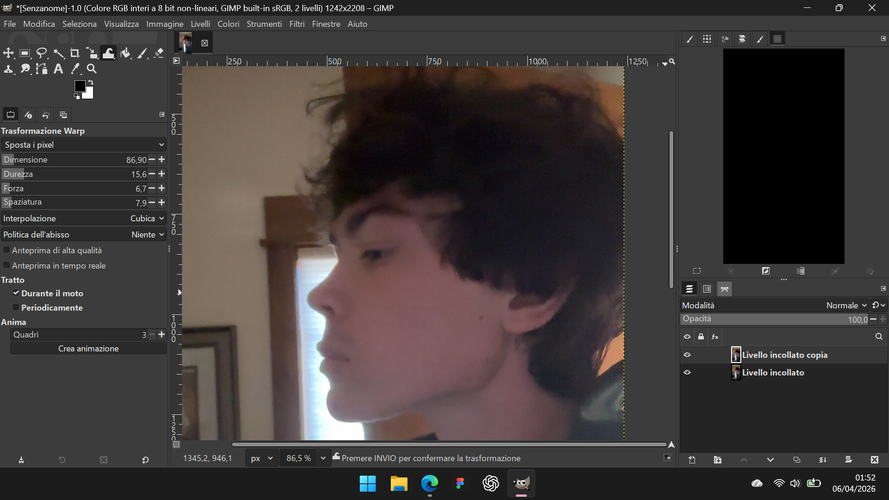This screenshot has height=500, width=889.
Task: Decrease the Forza value with minus
Action: click(152, 188)
